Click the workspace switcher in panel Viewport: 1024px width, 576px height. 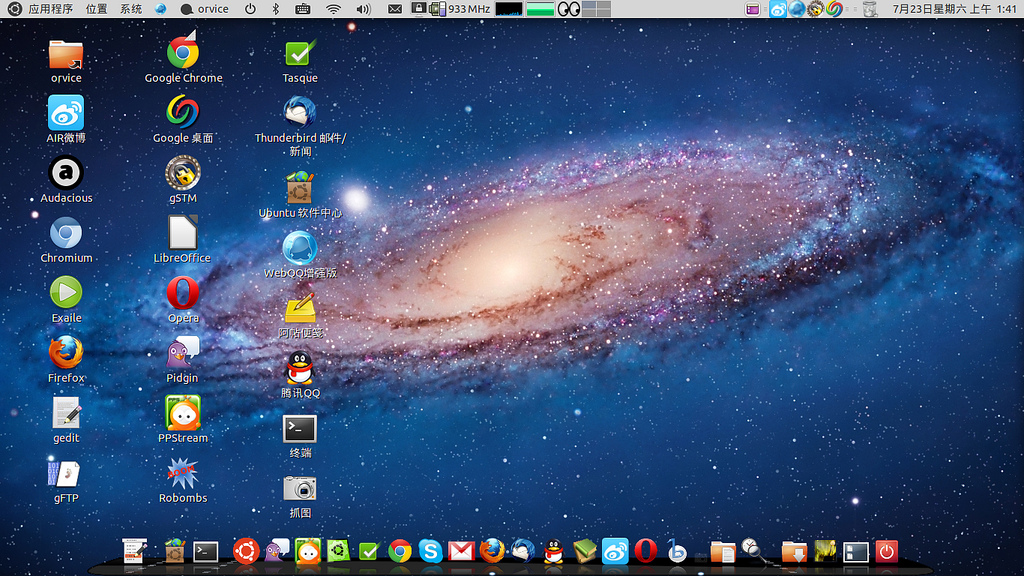(x=596, y=8)
